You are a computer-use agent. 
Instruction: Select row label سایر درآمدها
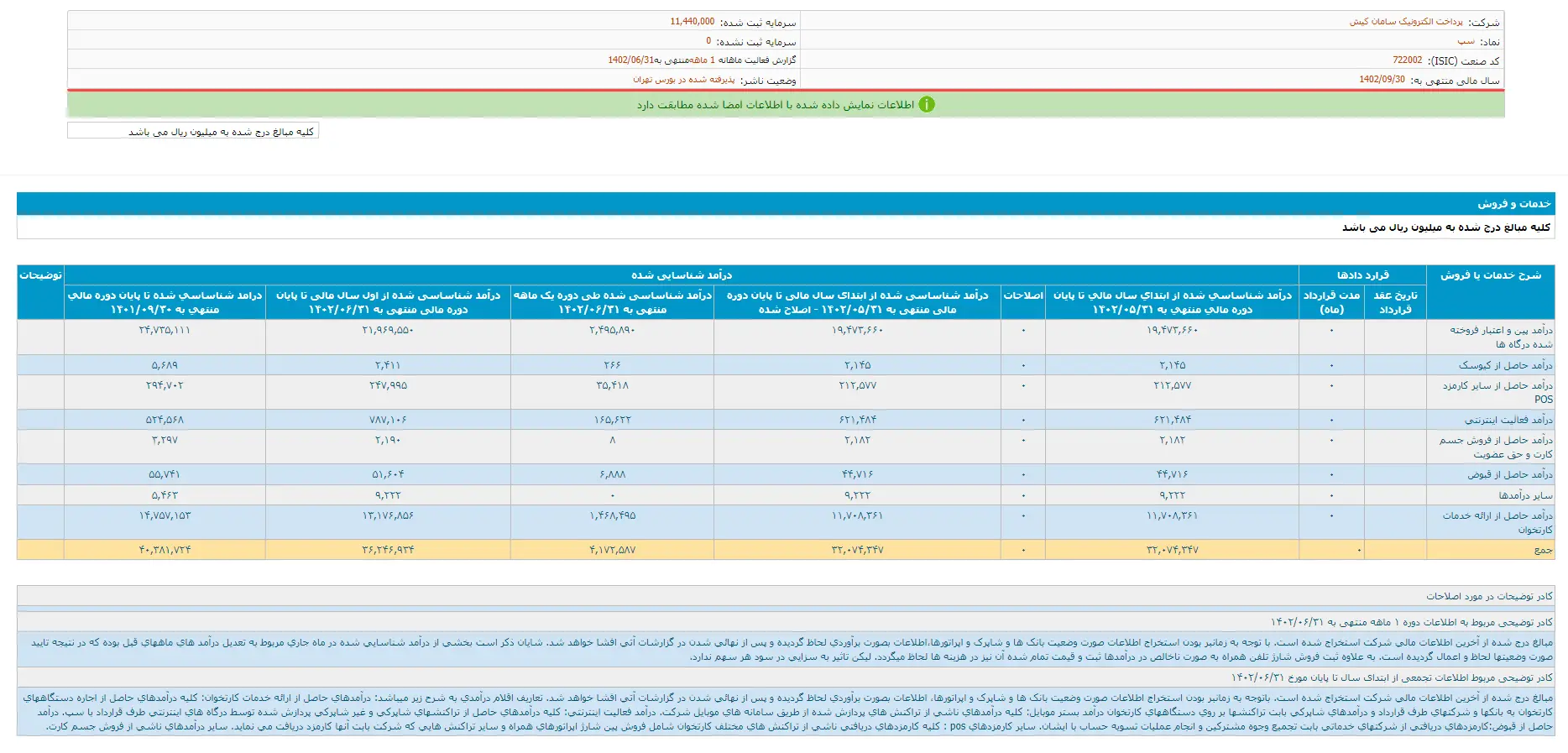(x=1525, y=495)
